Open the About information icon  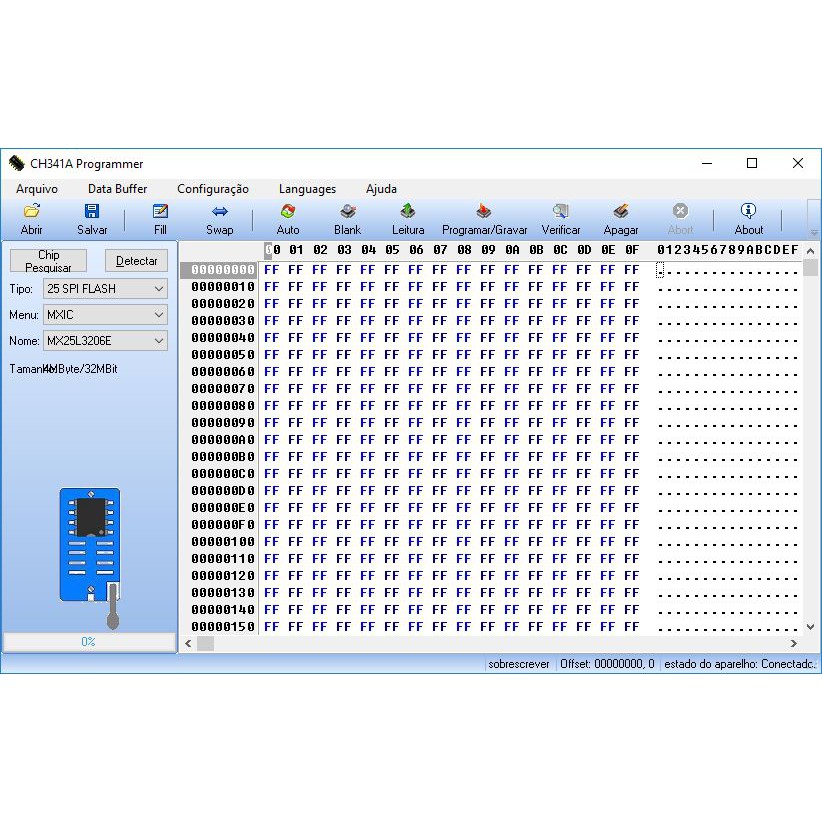click(x=748, y=212)
